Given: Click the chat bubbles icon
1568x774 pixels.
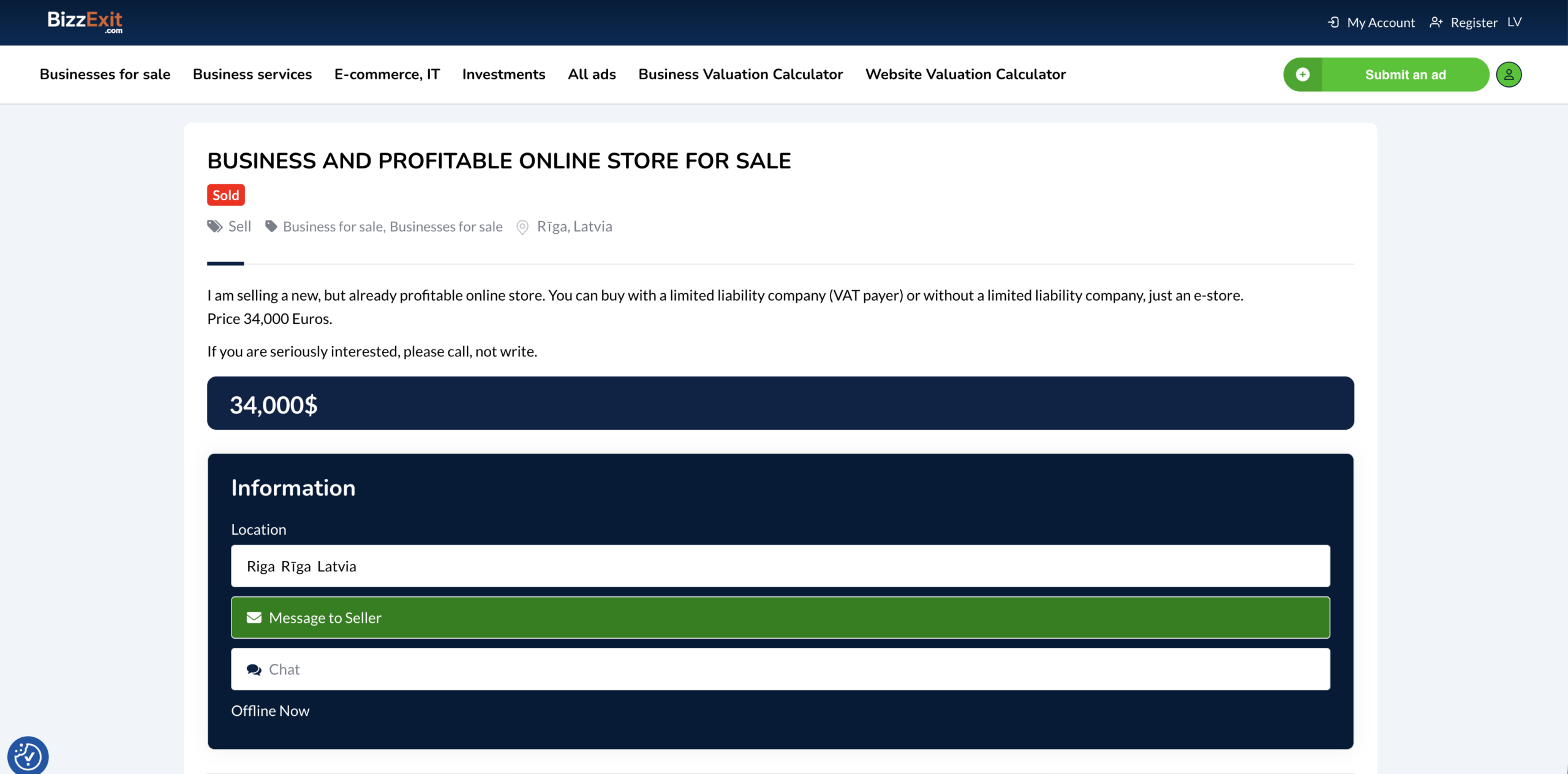Looking at the screenshot, I should (254, 670).
